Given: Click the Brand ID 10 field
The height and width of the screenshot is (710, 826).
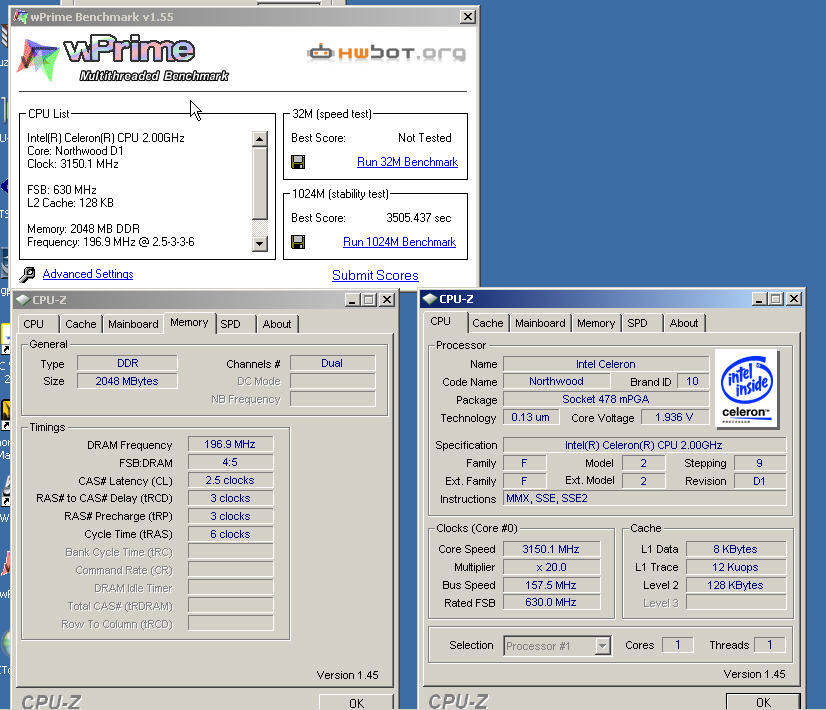Looking at the screenshot, I should (692, 381).
